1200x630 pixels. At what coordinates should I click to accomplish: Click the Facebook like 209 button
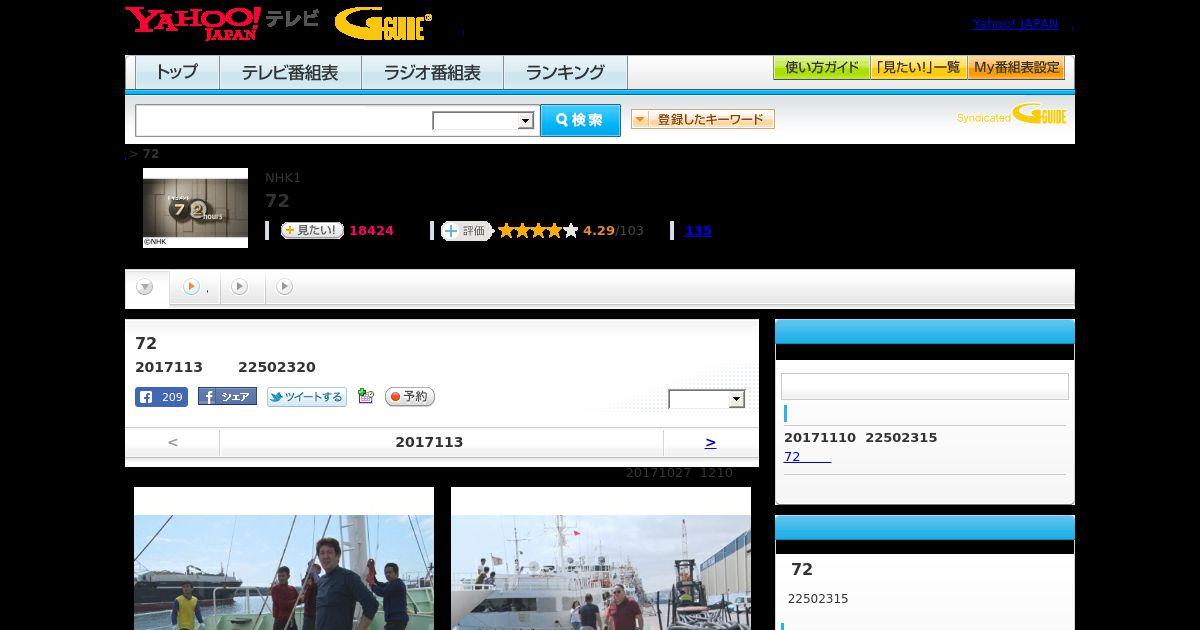pyautogui.click(x=161, y=397)
